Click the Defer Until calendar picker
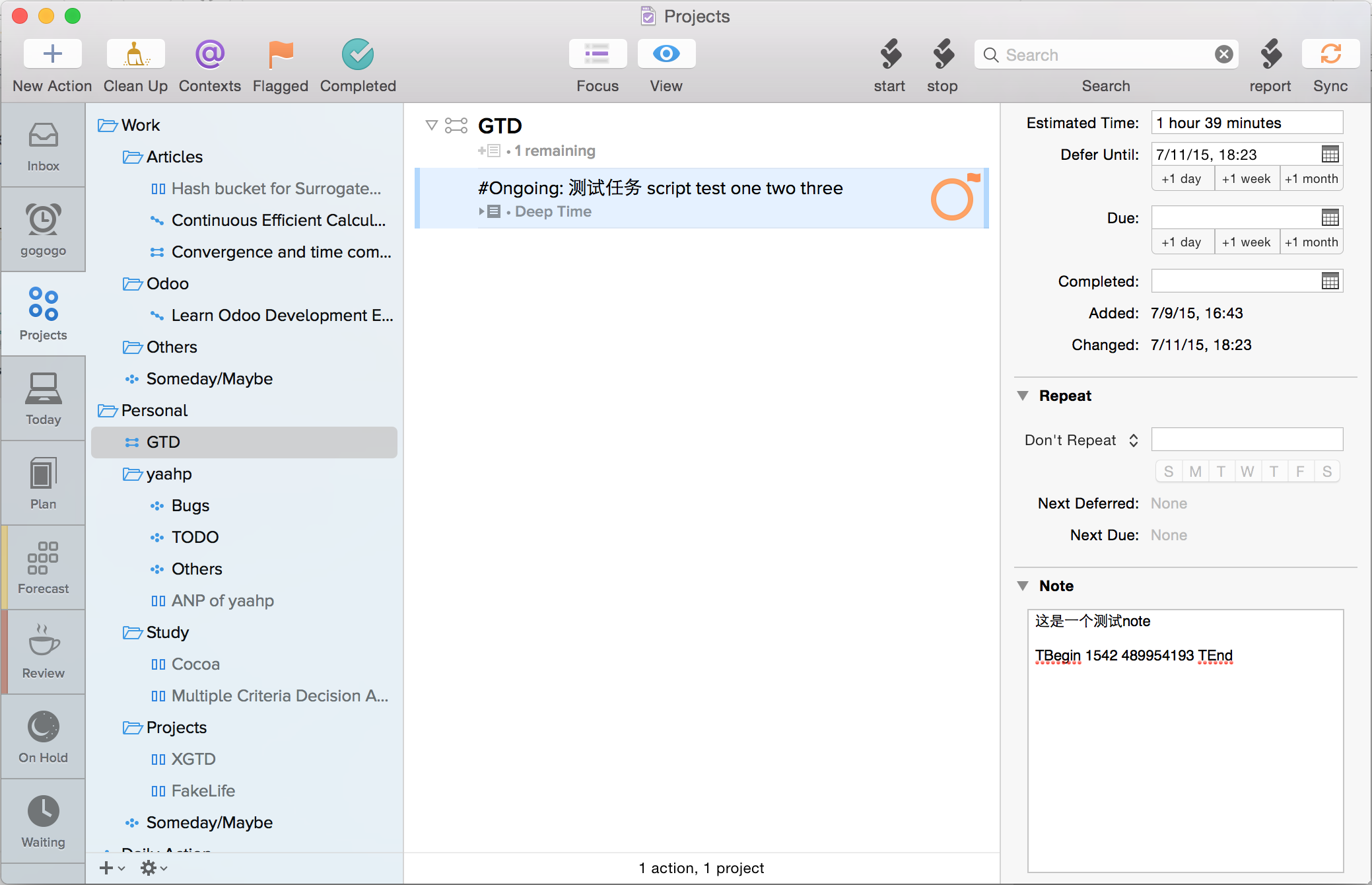The image size is (1372, 885). (x=1330, y=154)
